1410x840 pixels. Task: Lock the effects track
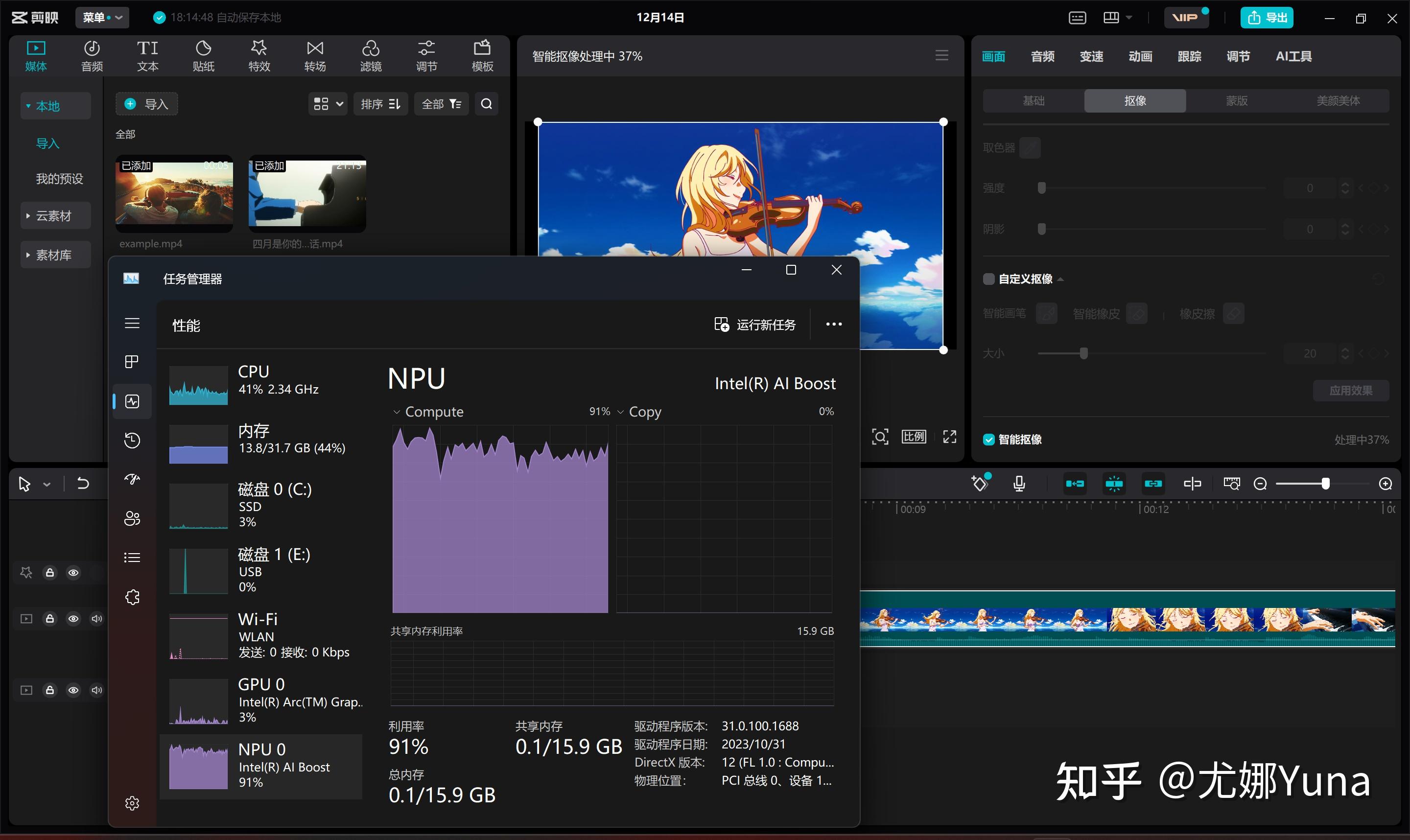50,573
